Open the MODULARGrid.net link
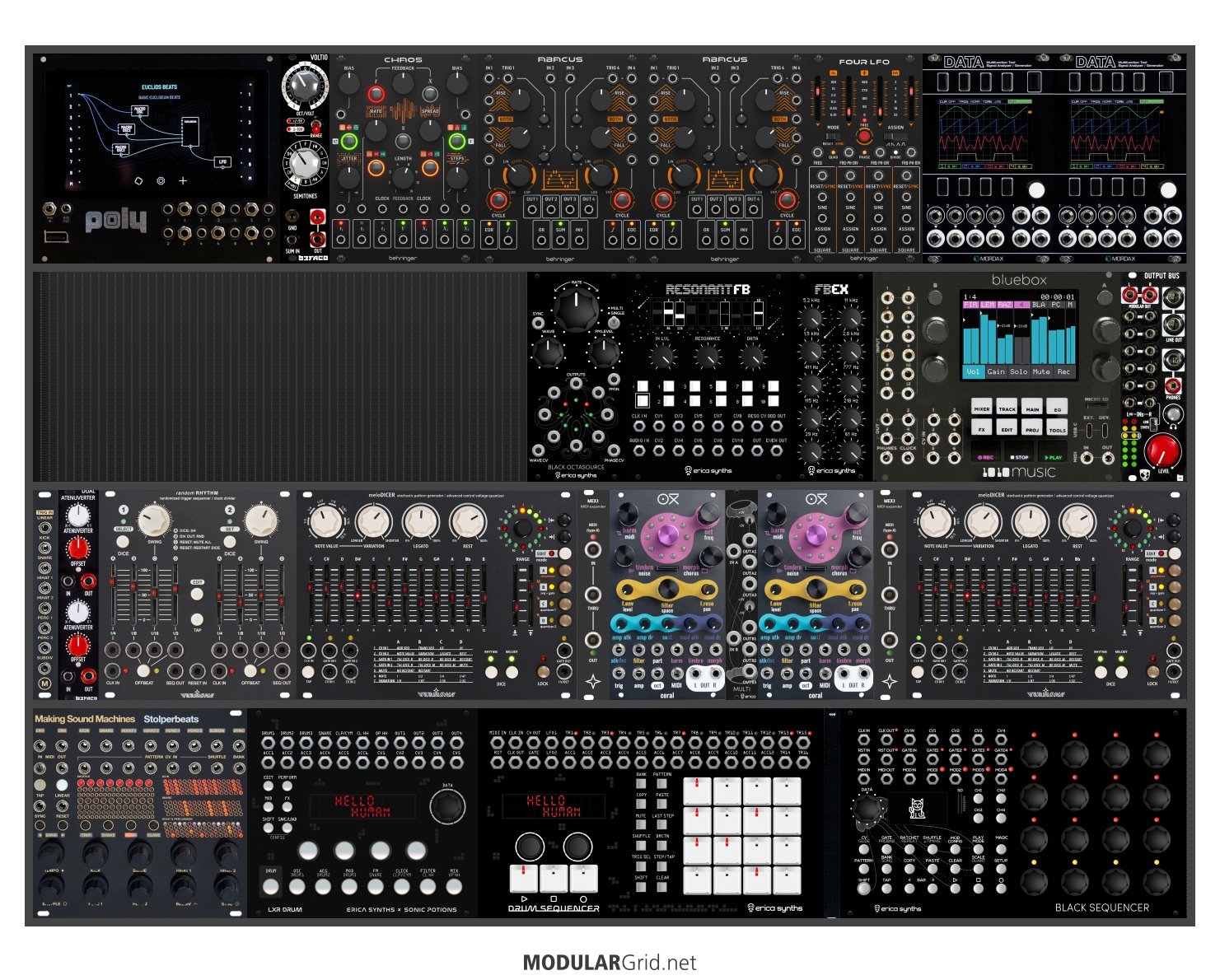 tap(610, 963)
